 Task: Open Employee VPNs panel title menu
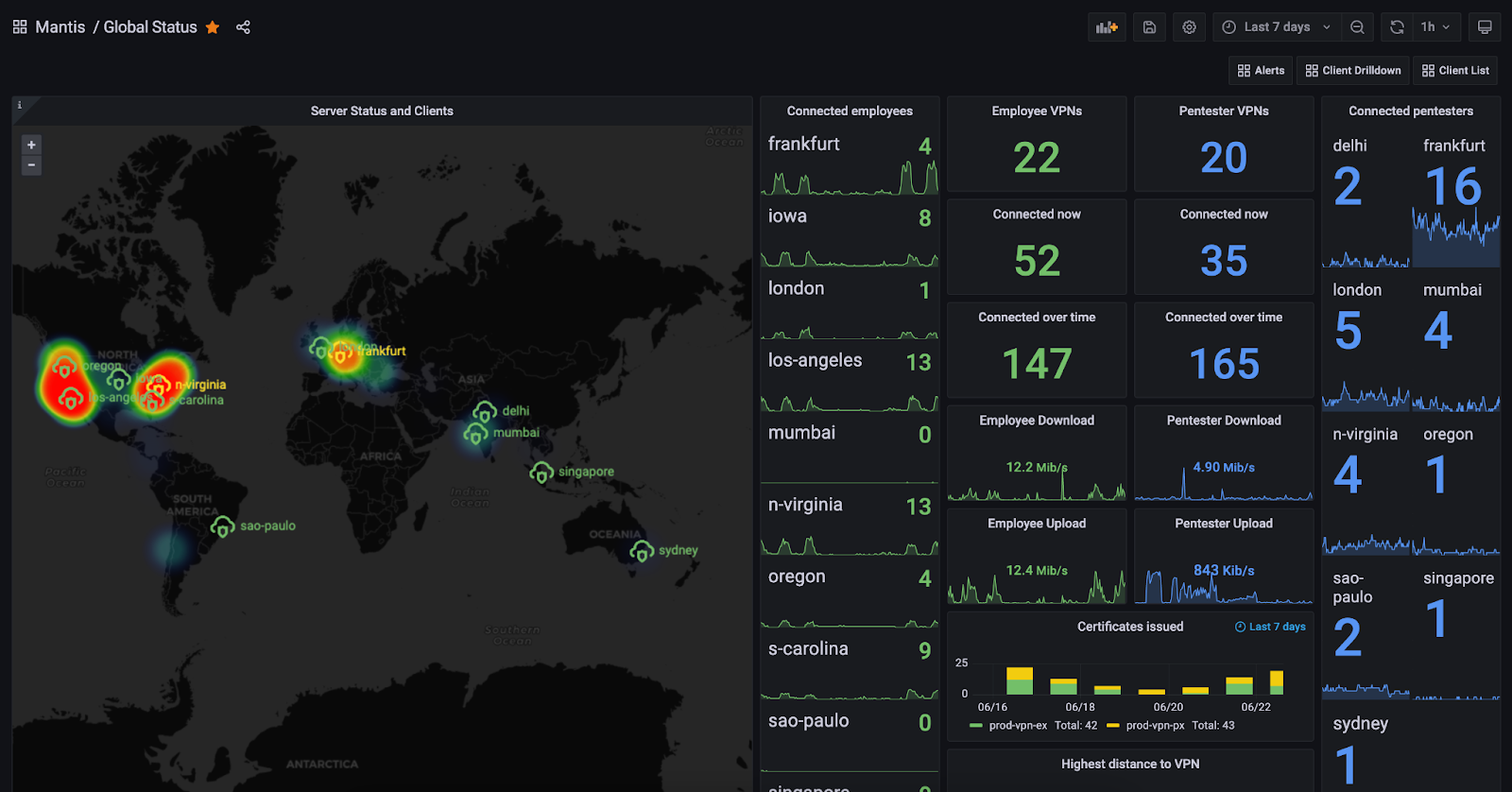(x=1037, y=112)
